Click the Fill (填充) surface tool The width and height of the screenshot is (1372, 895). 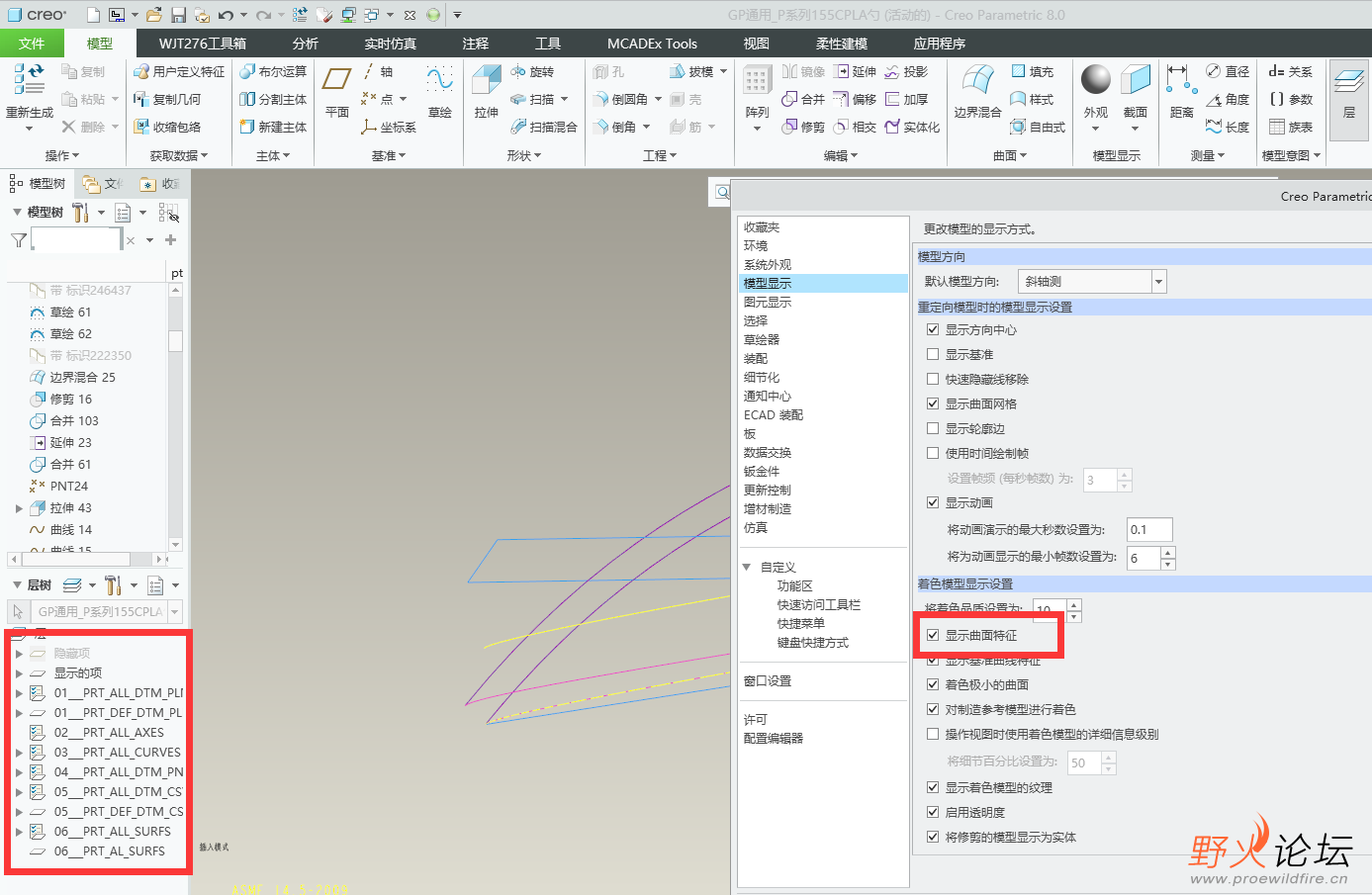[x=1033, y=71]
